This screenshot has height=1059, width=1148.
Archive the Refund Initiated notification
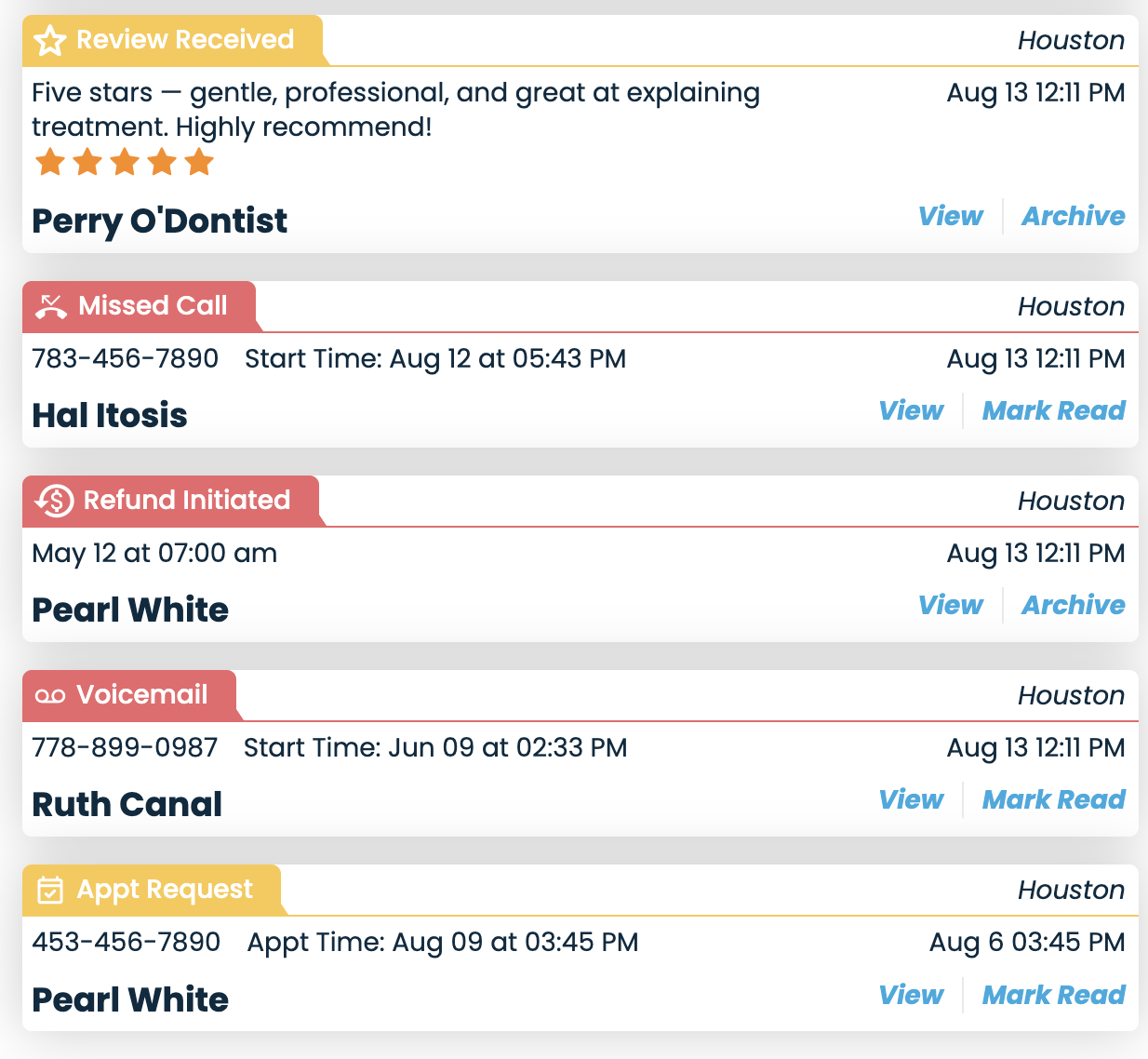point(1074,605)
